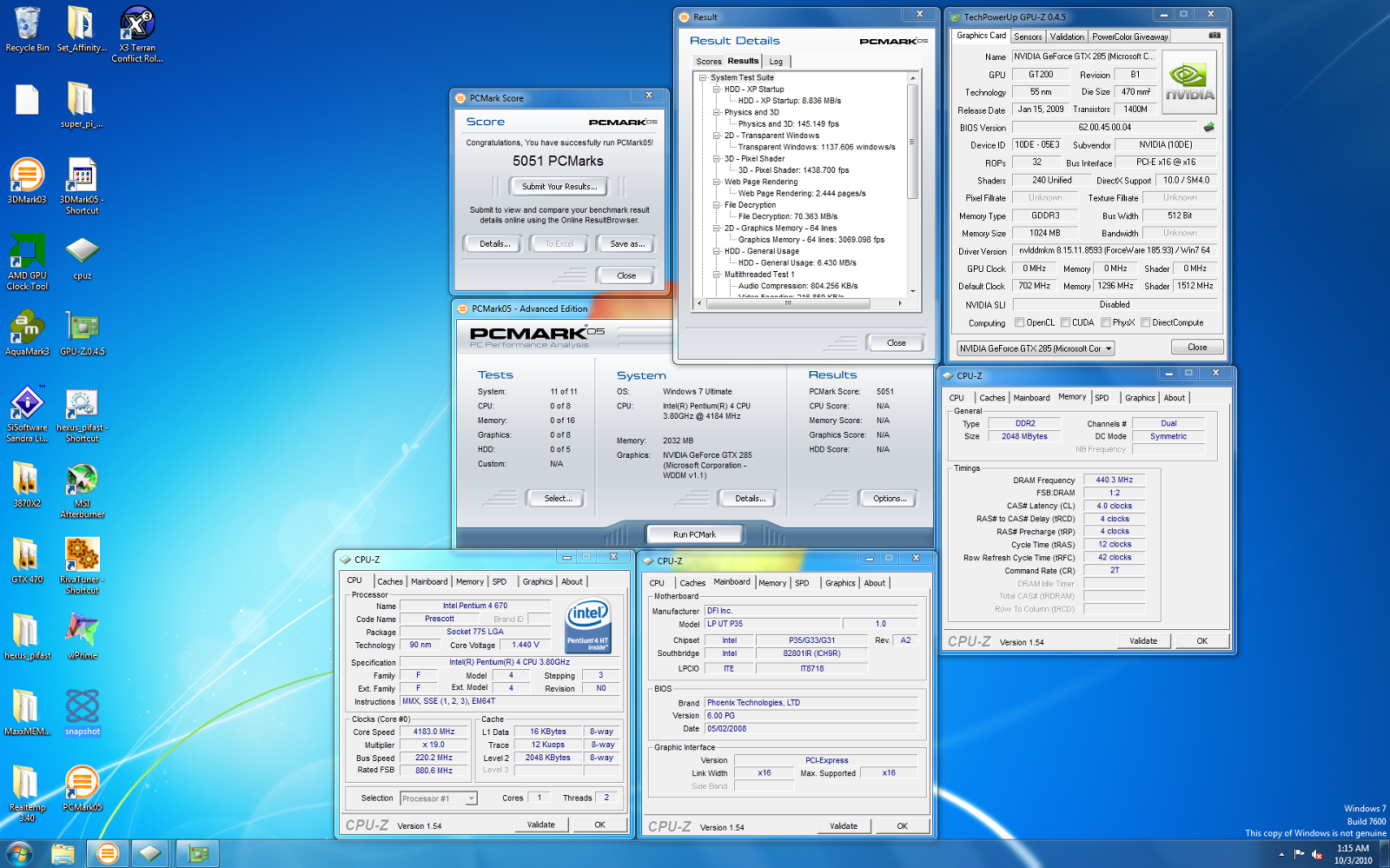Launch the GPU-Z.0.4.5 desktop icon
The width and height of the screenshot is (1390, 868).
coord(82,333)
